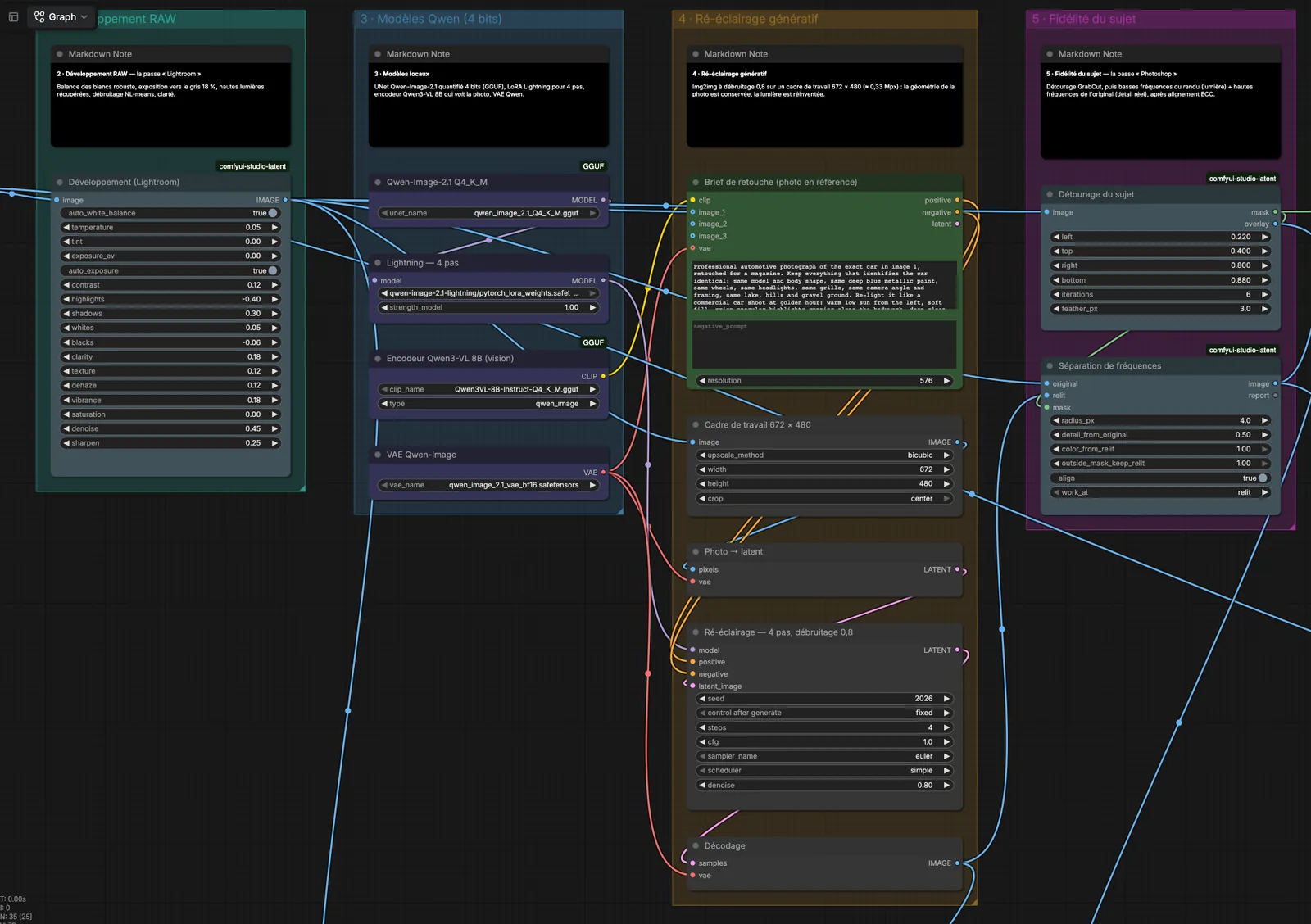Increase the denoise value in Développement node
The width and height of the screenshot is (1311, 924).
(274, 428)
